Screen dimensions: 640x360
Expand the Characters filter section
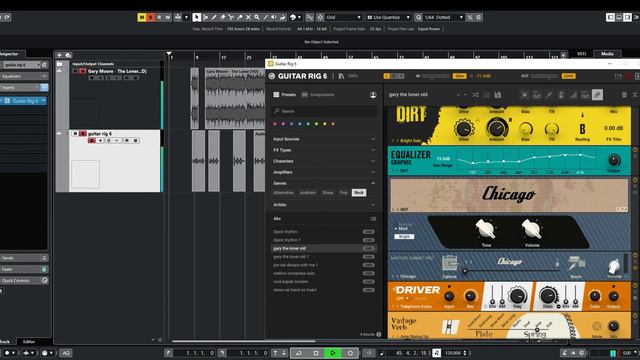coord(324,161)
